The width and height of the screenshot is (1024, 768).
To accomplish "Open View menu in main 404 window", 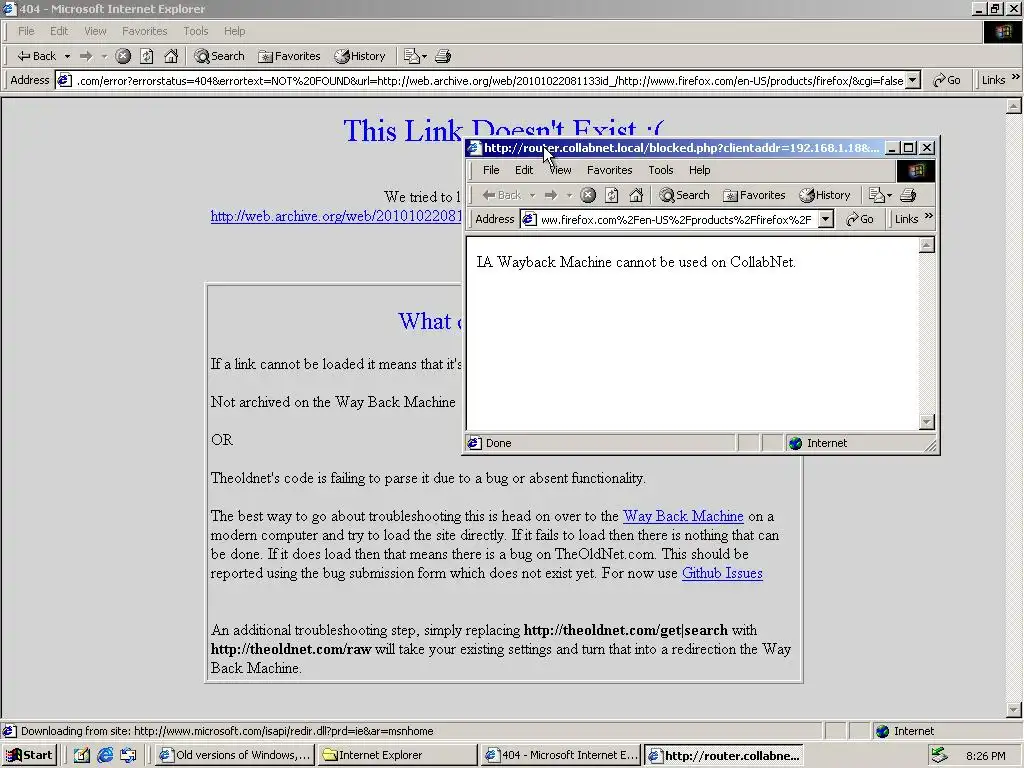I will (x=95, y=31).
